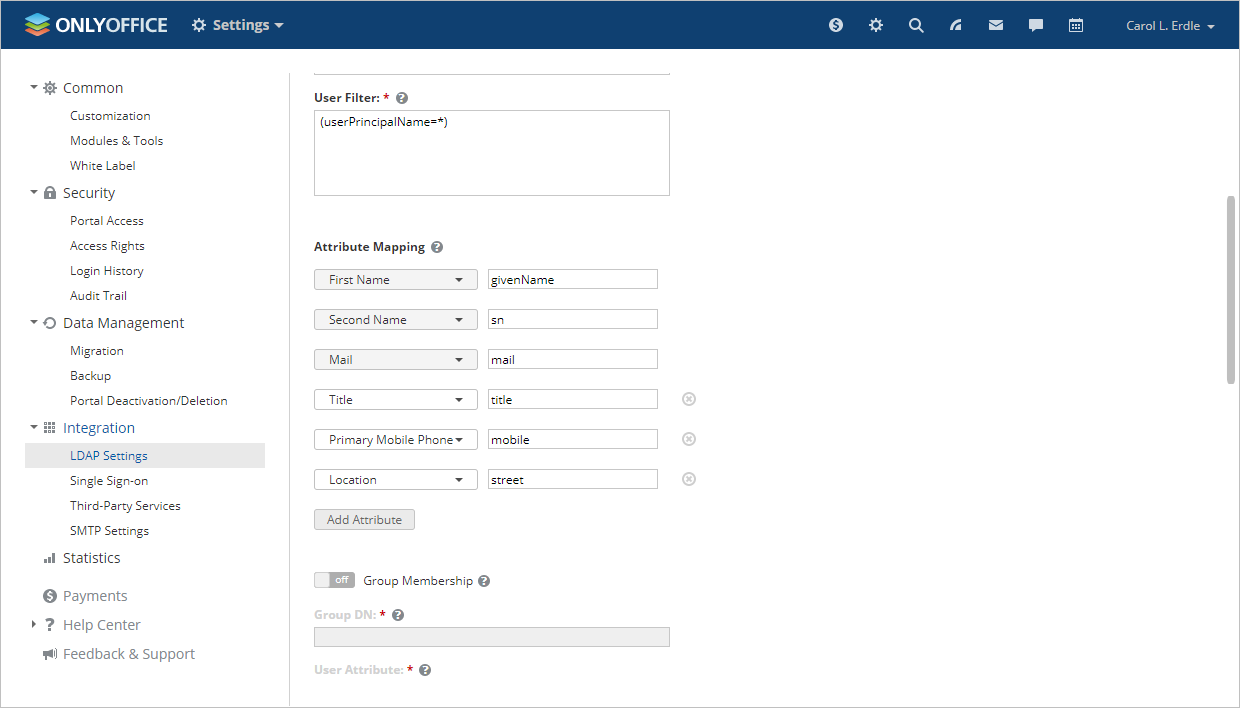
Task: Remove the Title attribute mapping row
Action: (x=688, y=398)
